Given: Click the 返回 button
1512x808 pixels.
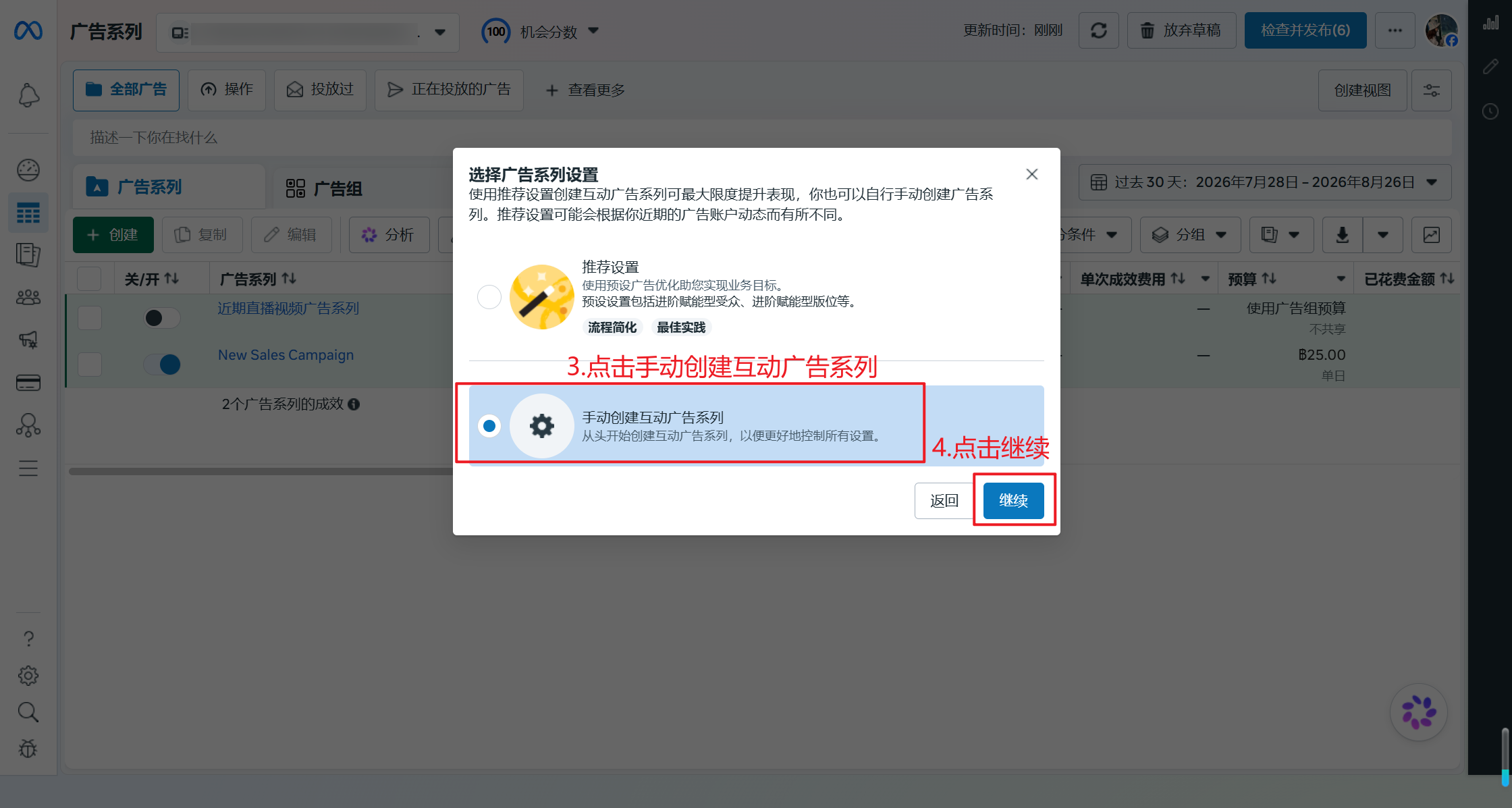Looking at the screenshot, I should click(x=944, y=501).
